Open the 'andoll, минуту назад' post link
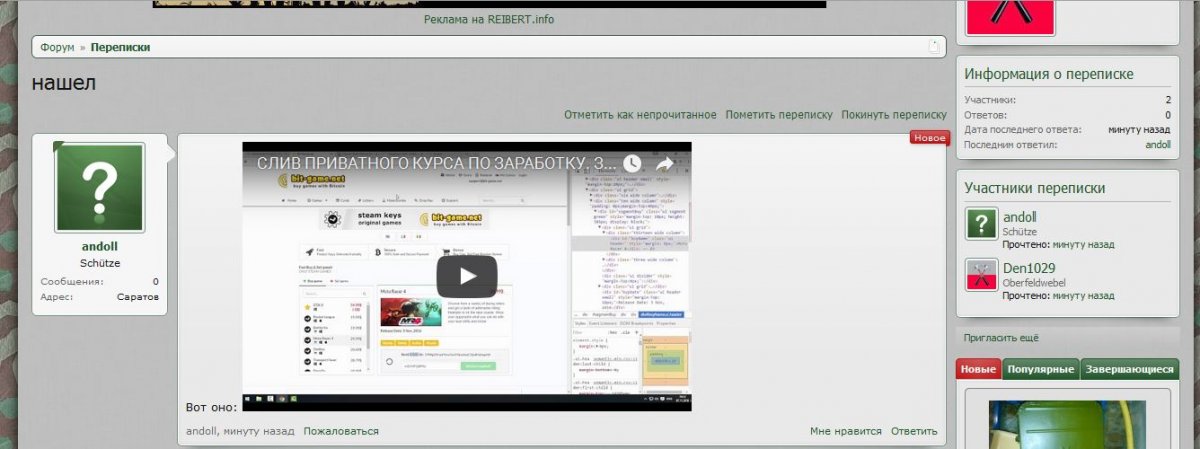Image resolution: width=1200 pixels, height=449 pixels. click(x=240, y=431)
